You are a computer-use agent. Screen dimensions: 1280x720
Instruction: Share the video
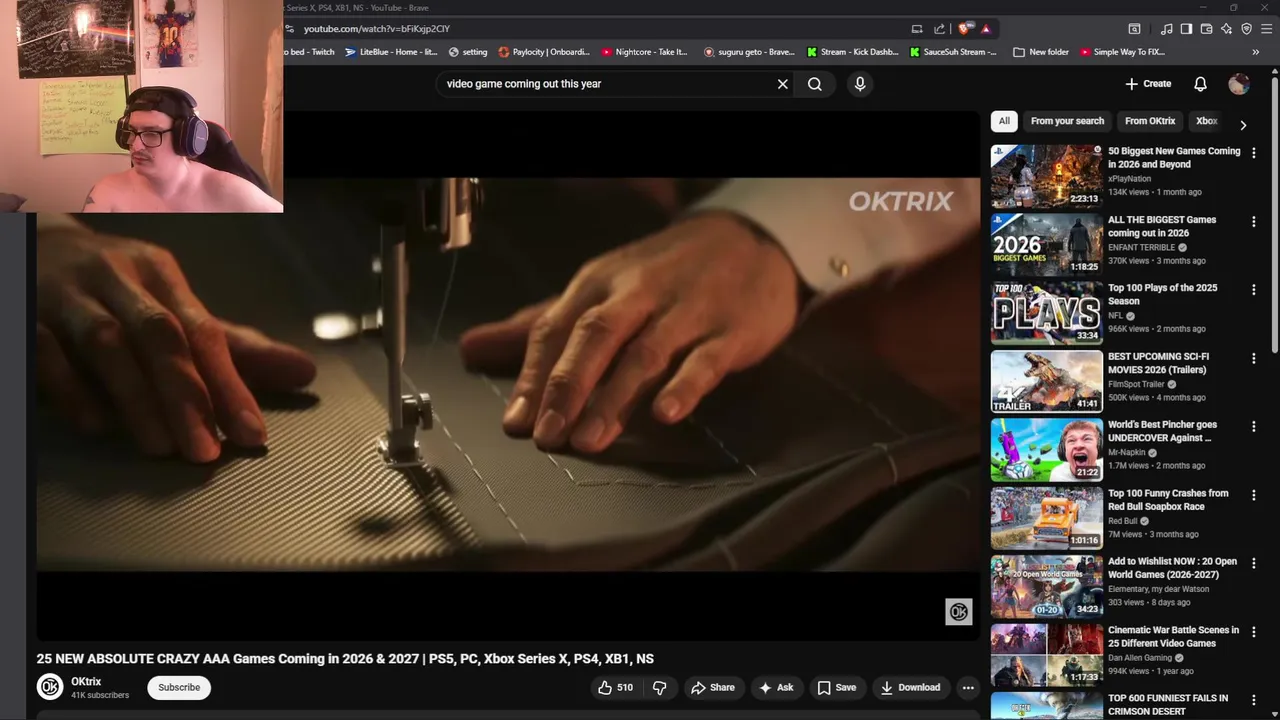[x=712, y=688]
